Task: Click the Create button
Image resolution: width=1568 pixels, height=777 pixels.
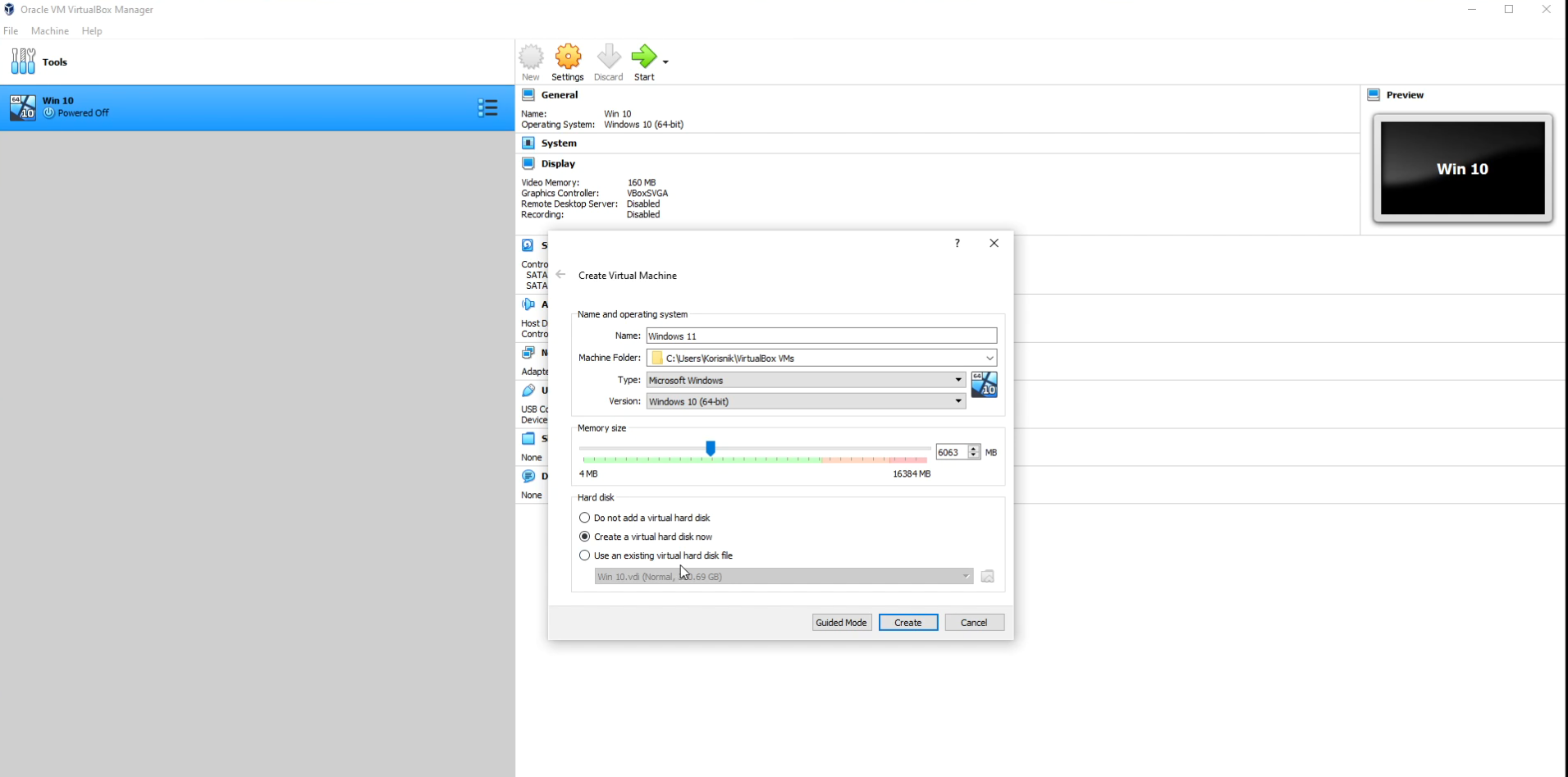Action: (x=908, y=623)
